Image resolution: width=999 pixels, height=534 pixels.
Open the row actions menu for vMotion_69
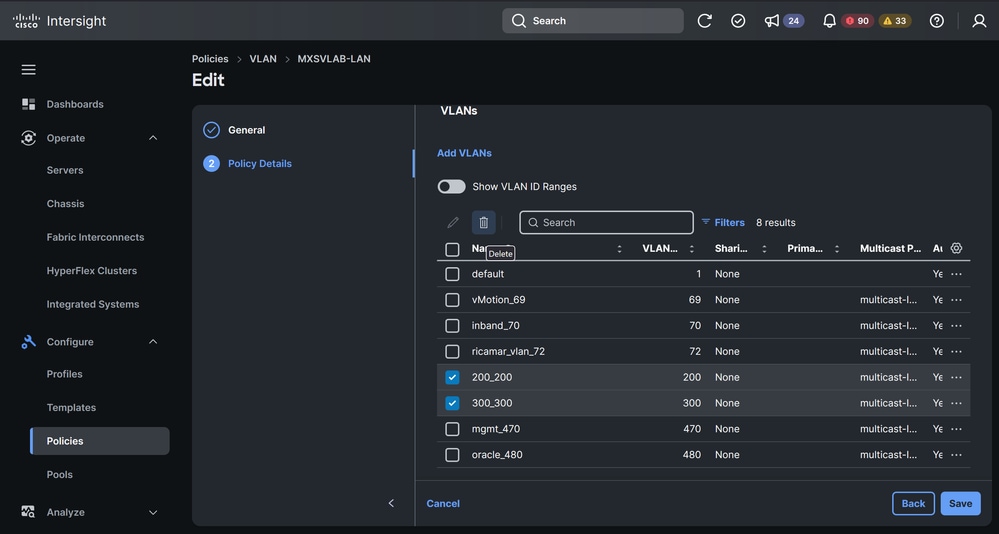click(x=956, y=299)
